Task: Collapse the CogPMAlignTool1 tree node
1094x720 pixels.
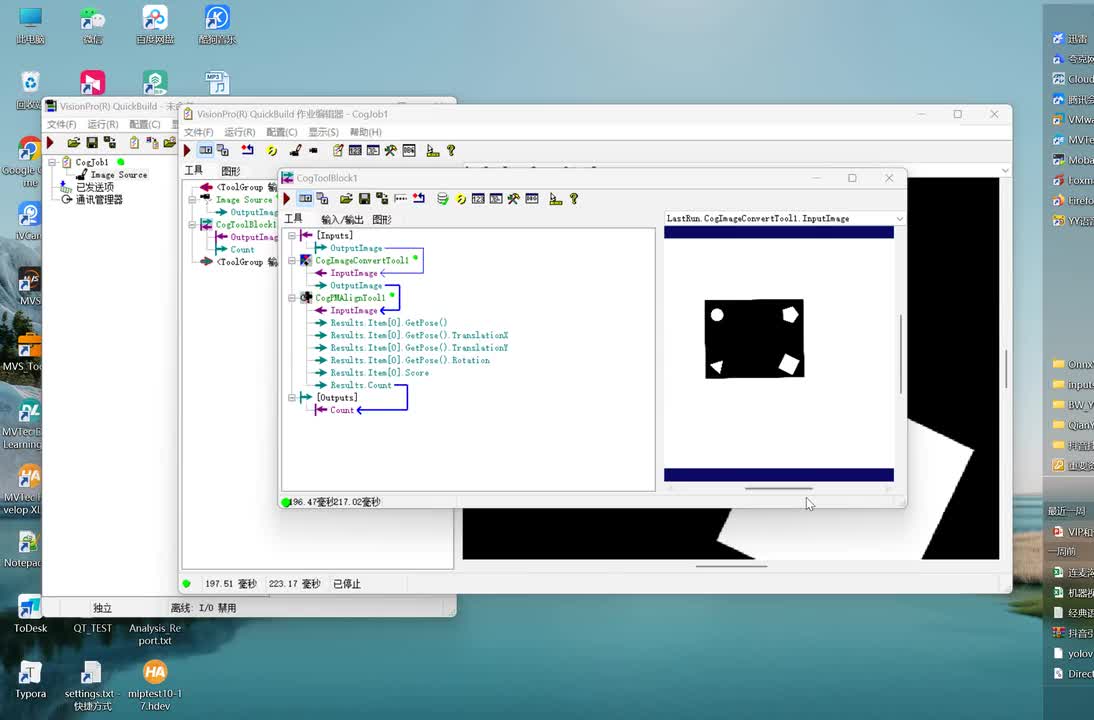Action: click(292, 298)
